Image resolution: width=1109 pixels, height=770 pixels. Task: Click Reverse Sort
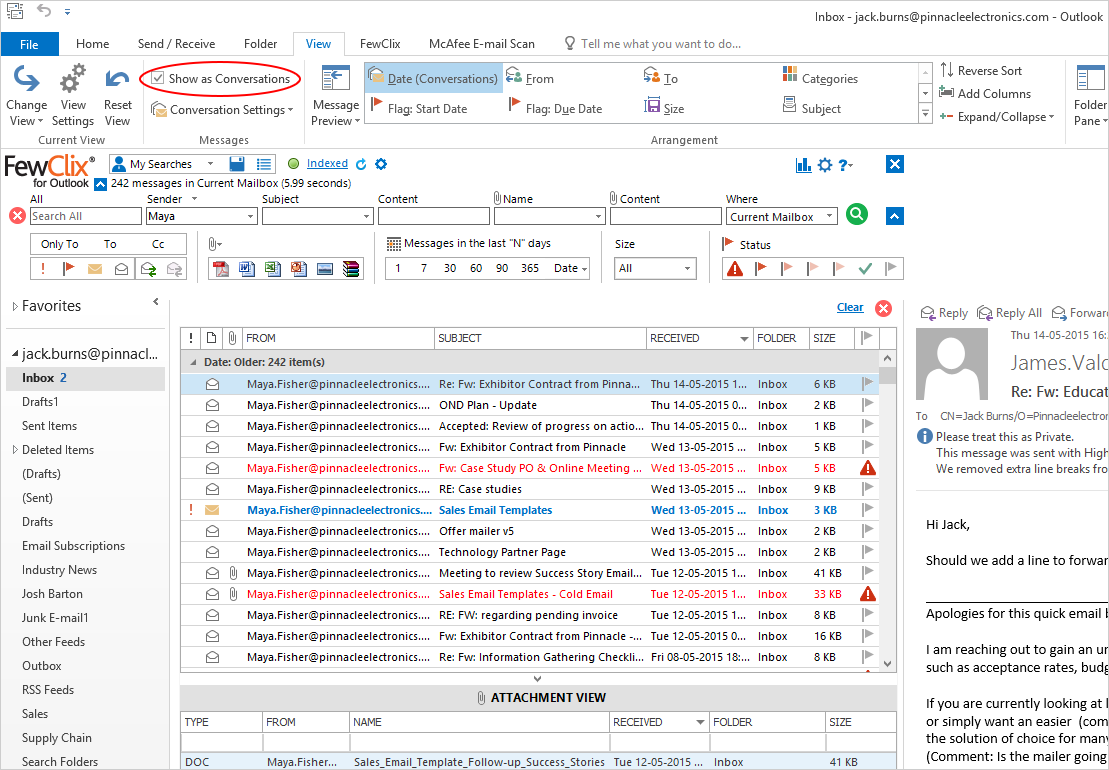[x=981, y=71]
